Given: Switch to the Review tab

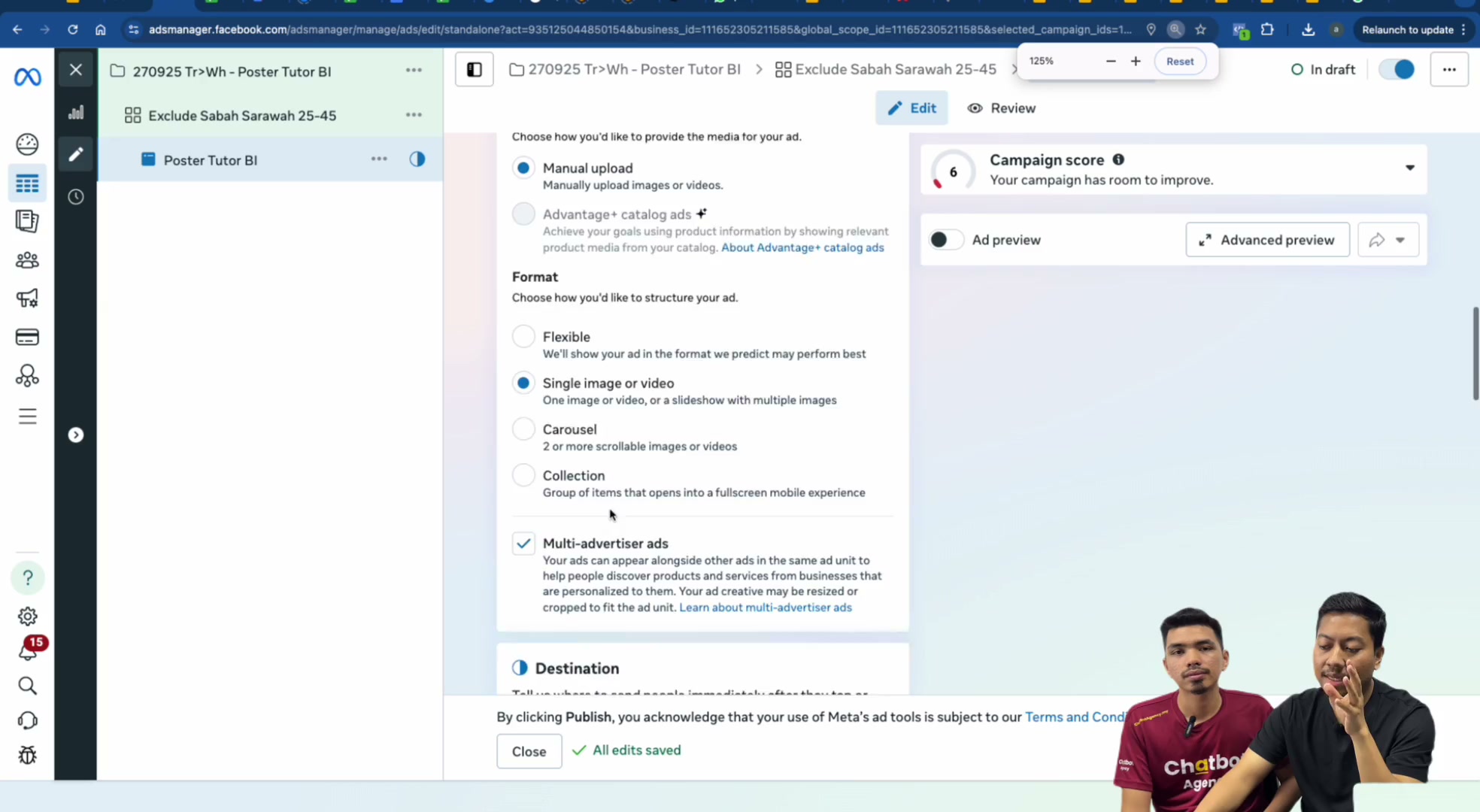Looking at the screenshot, I should (1001, 108).
